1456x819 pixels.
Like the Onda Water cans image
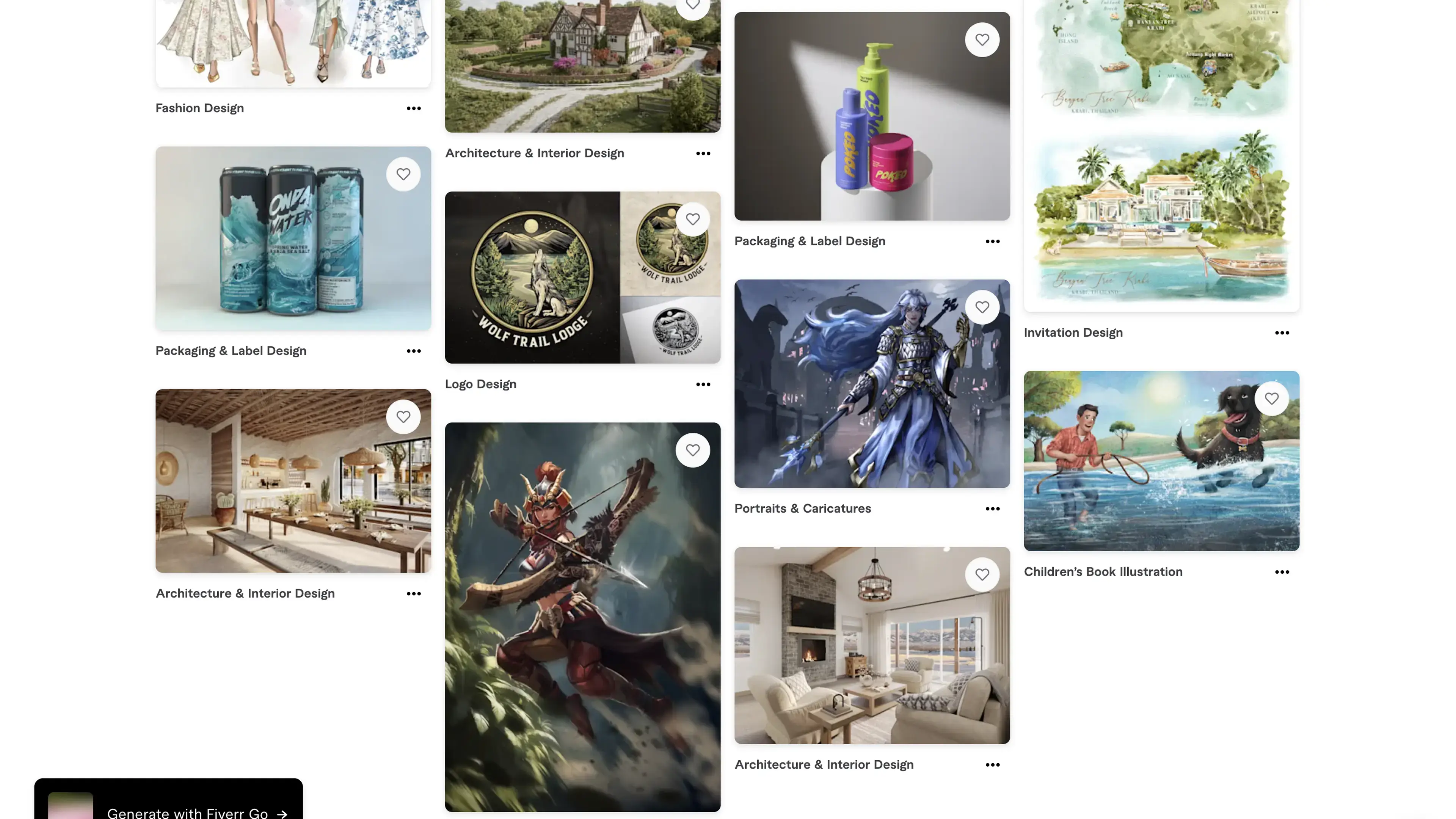[x=403, y=174]
